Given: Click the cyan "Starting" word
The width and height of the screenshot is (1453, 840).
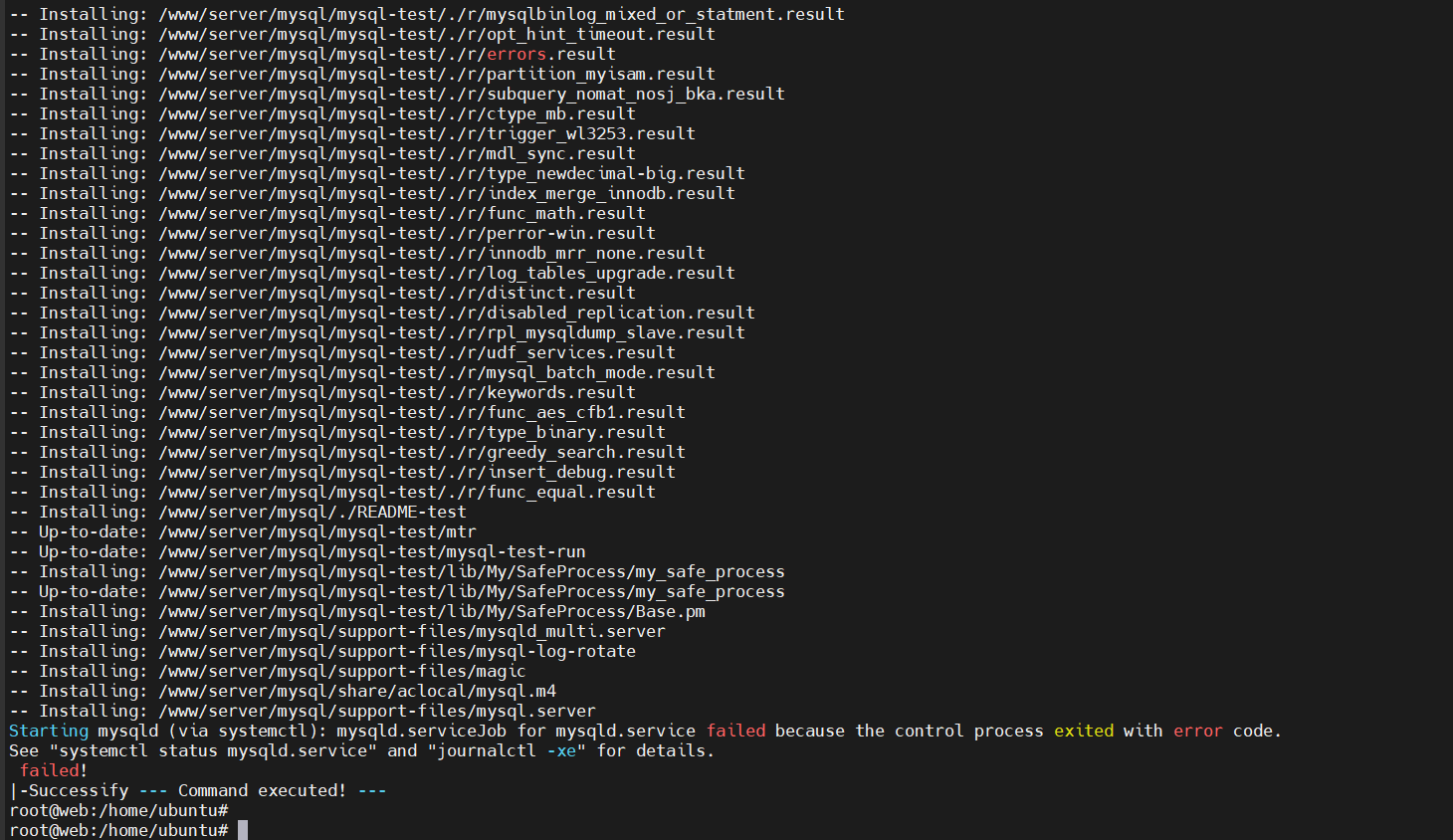Looking at the screenshot, I should point(48,731).
